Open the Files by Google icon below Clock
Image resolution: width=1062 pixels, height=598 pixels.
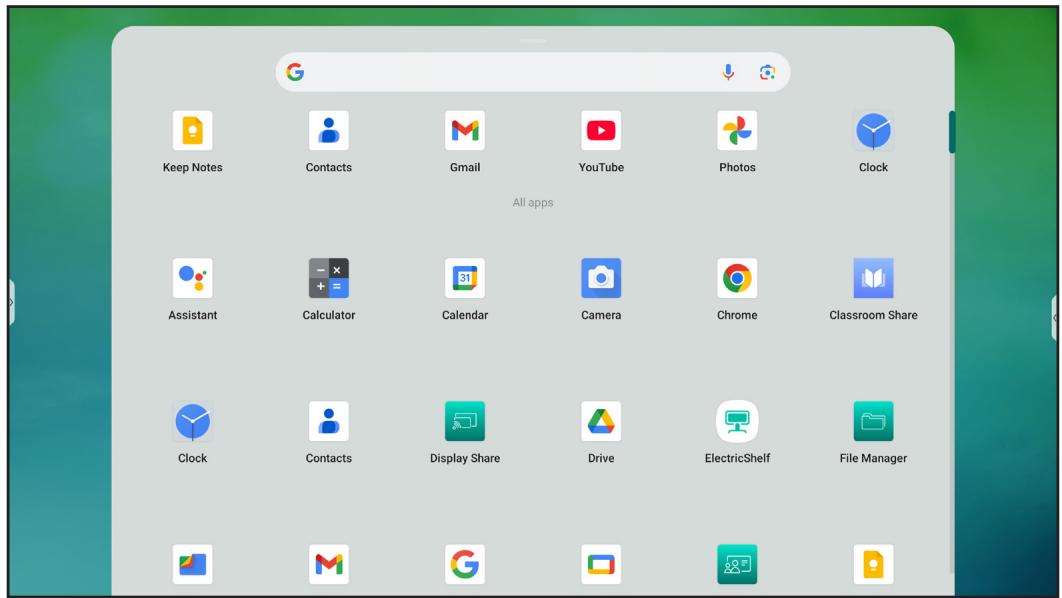point(192,564)
